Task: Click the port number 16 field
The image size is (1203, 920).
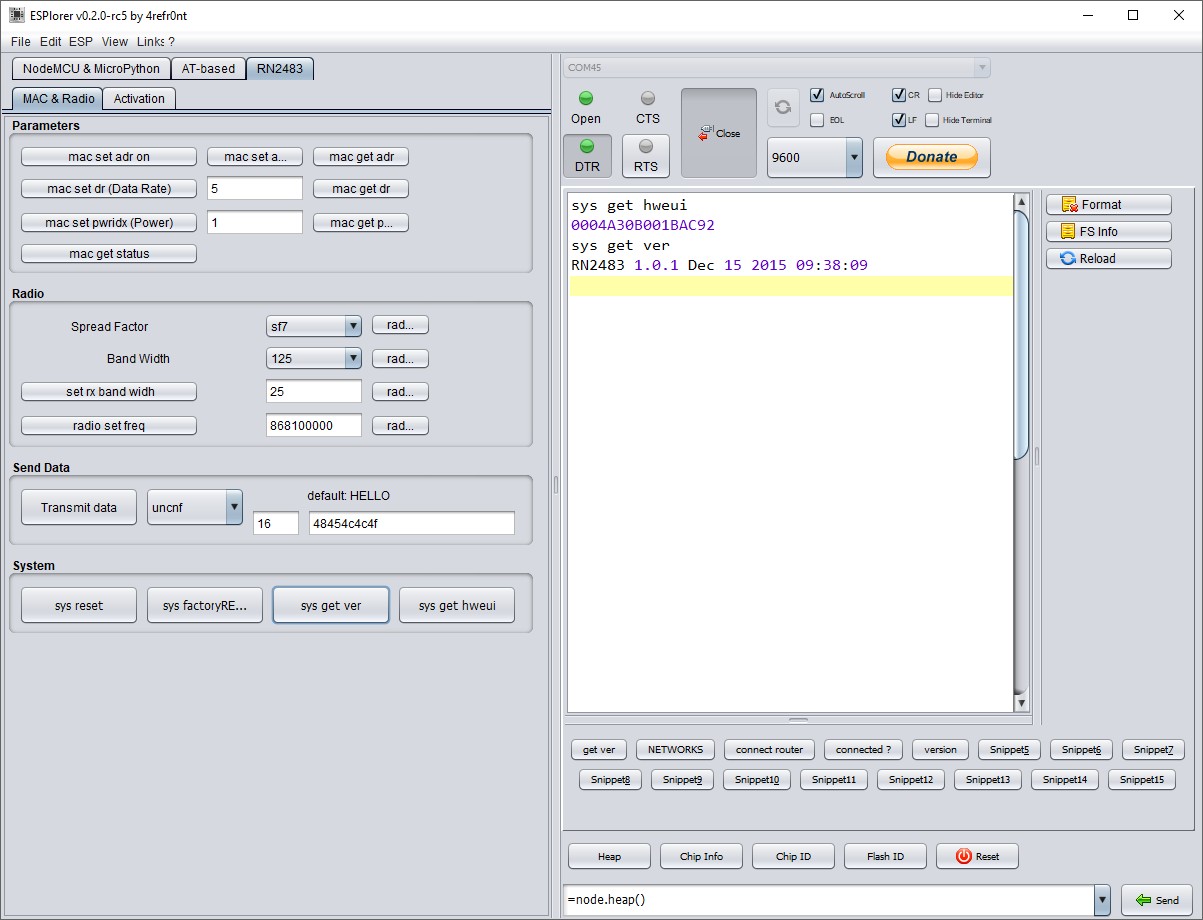Action: coord(276,523)
